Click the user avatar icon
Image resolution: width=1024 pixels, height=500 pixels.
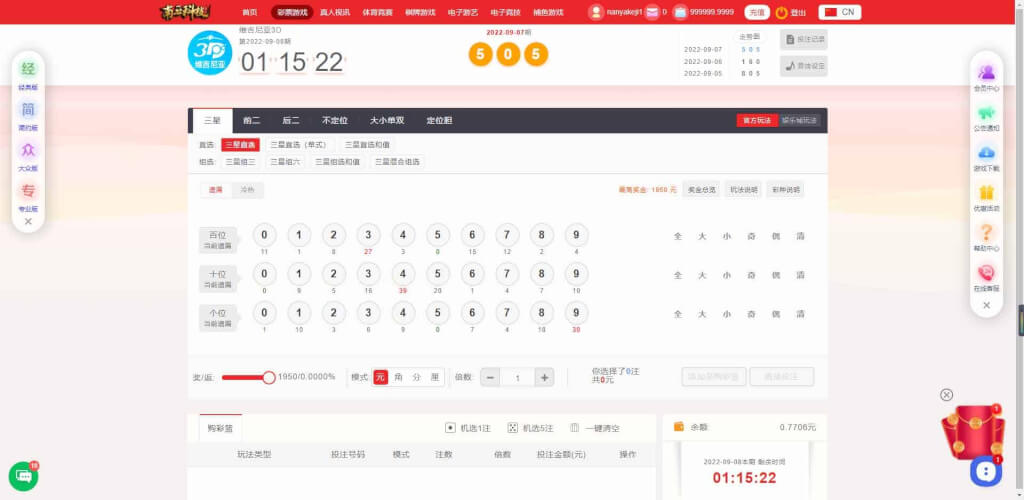point(596,12)
